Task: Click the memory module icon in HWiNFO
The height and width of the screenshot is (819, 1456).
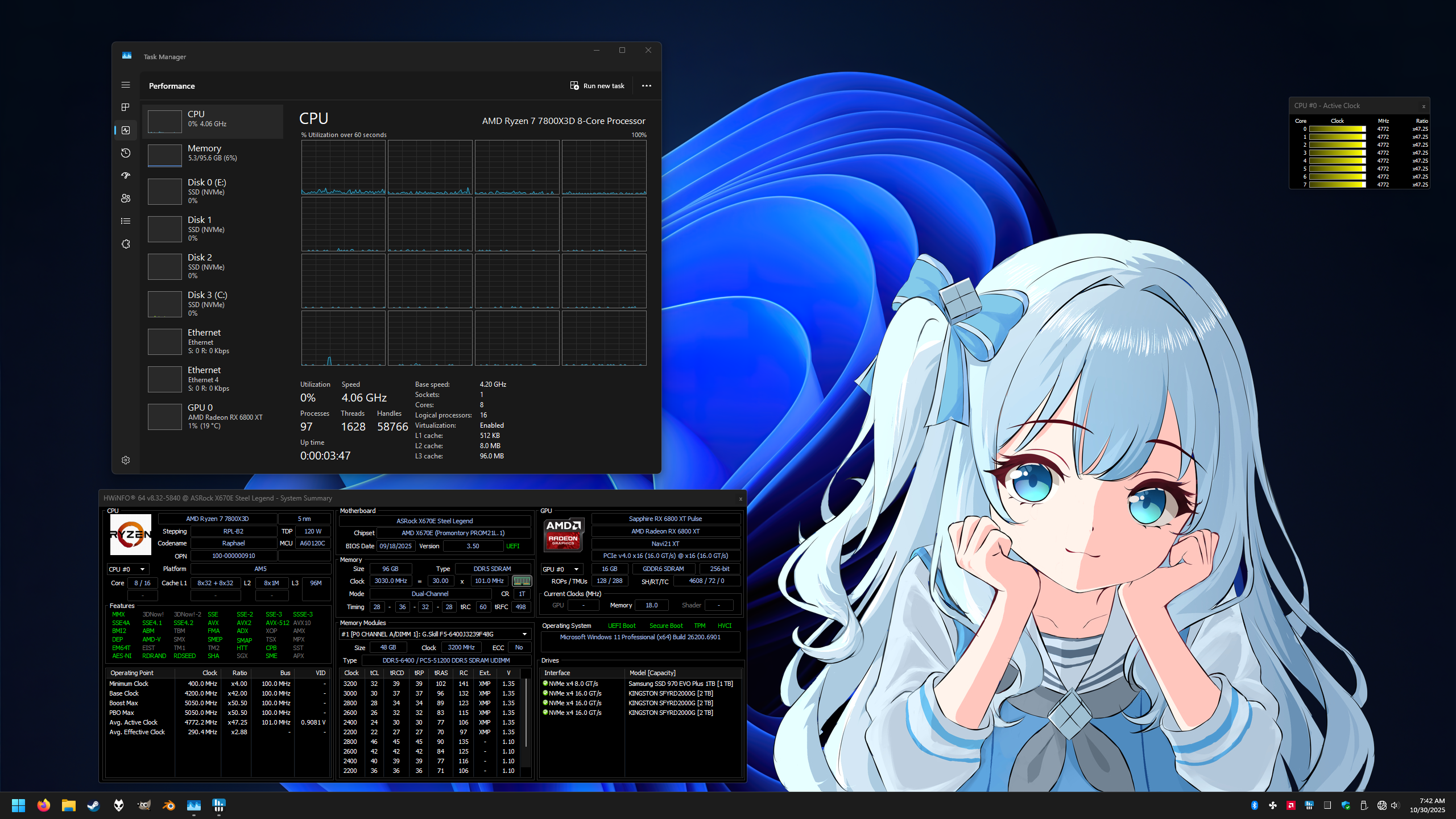Action: point(522,581)
